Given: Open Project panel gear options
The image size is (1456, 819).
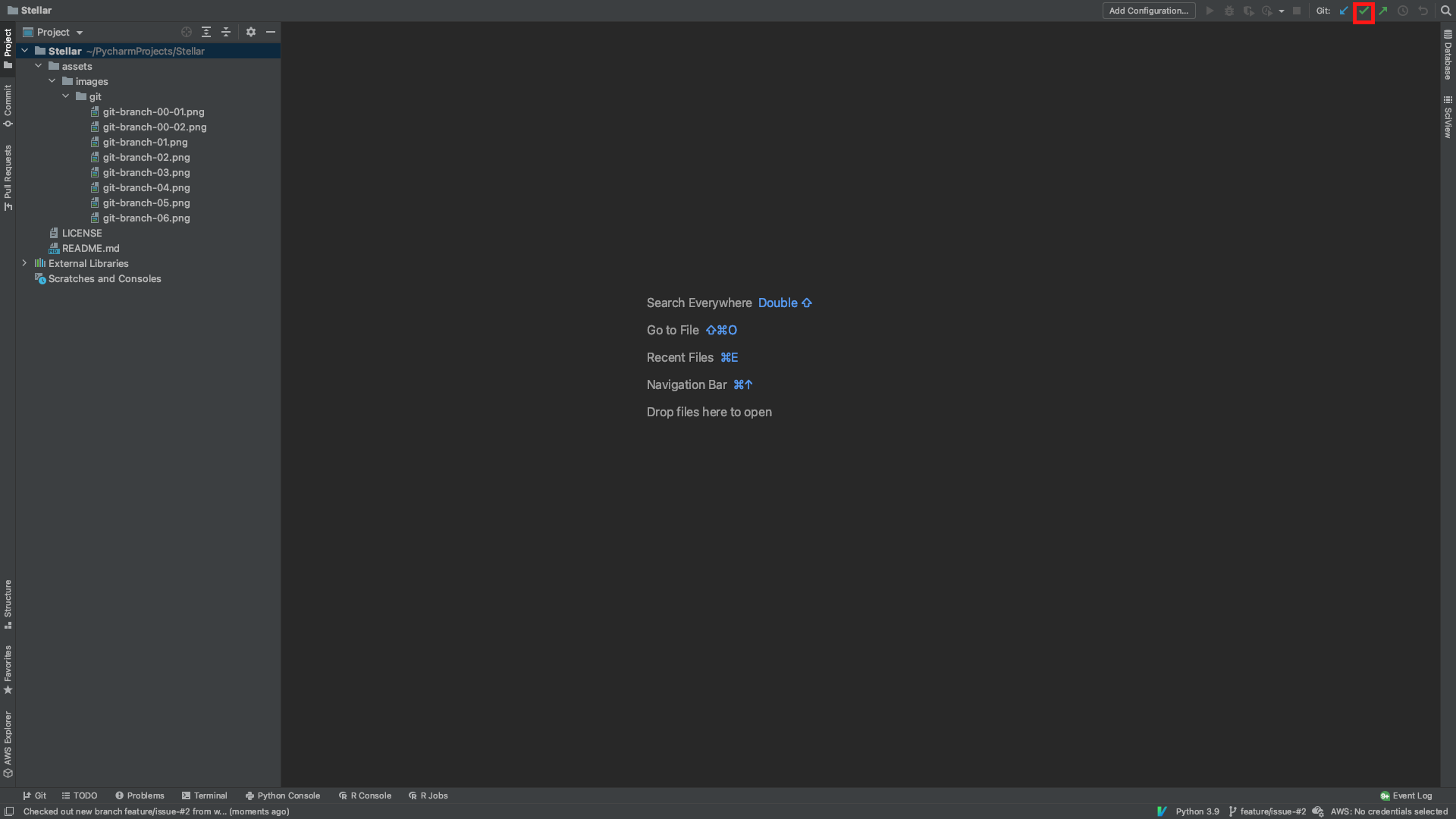Looking at the screenshot, I should 251,33.
